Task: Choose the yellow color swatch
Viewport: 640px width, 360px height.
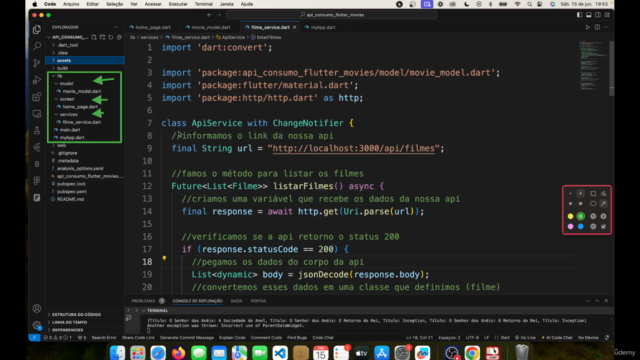Action: click(570, 216)
